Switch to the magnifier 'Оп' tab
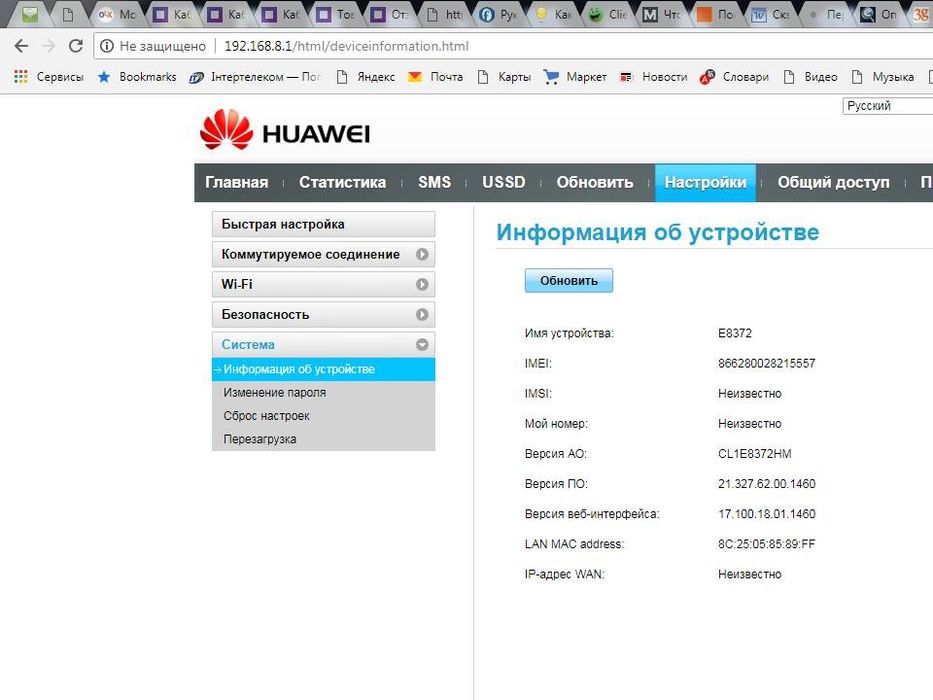 879,14
